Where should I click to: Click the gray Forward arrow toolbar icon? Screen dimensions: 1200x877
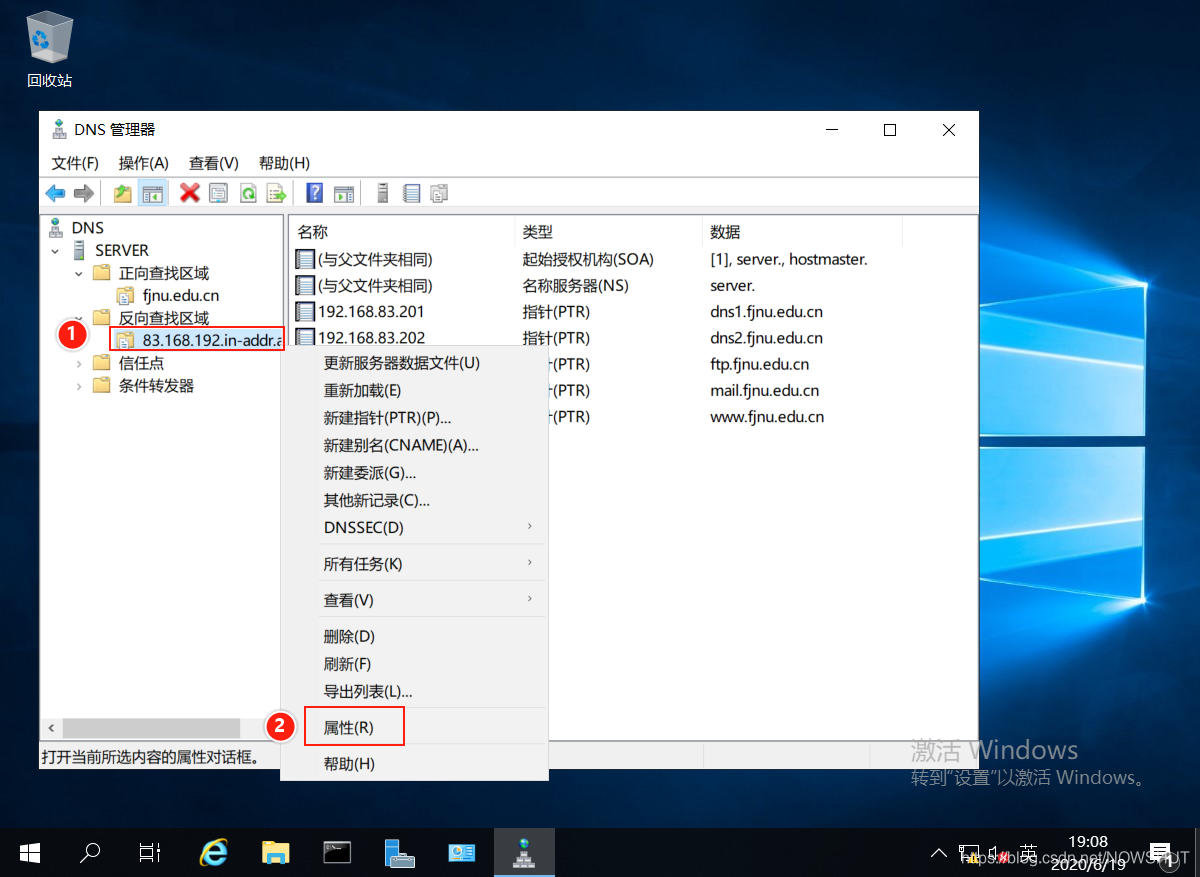(84, 193)
